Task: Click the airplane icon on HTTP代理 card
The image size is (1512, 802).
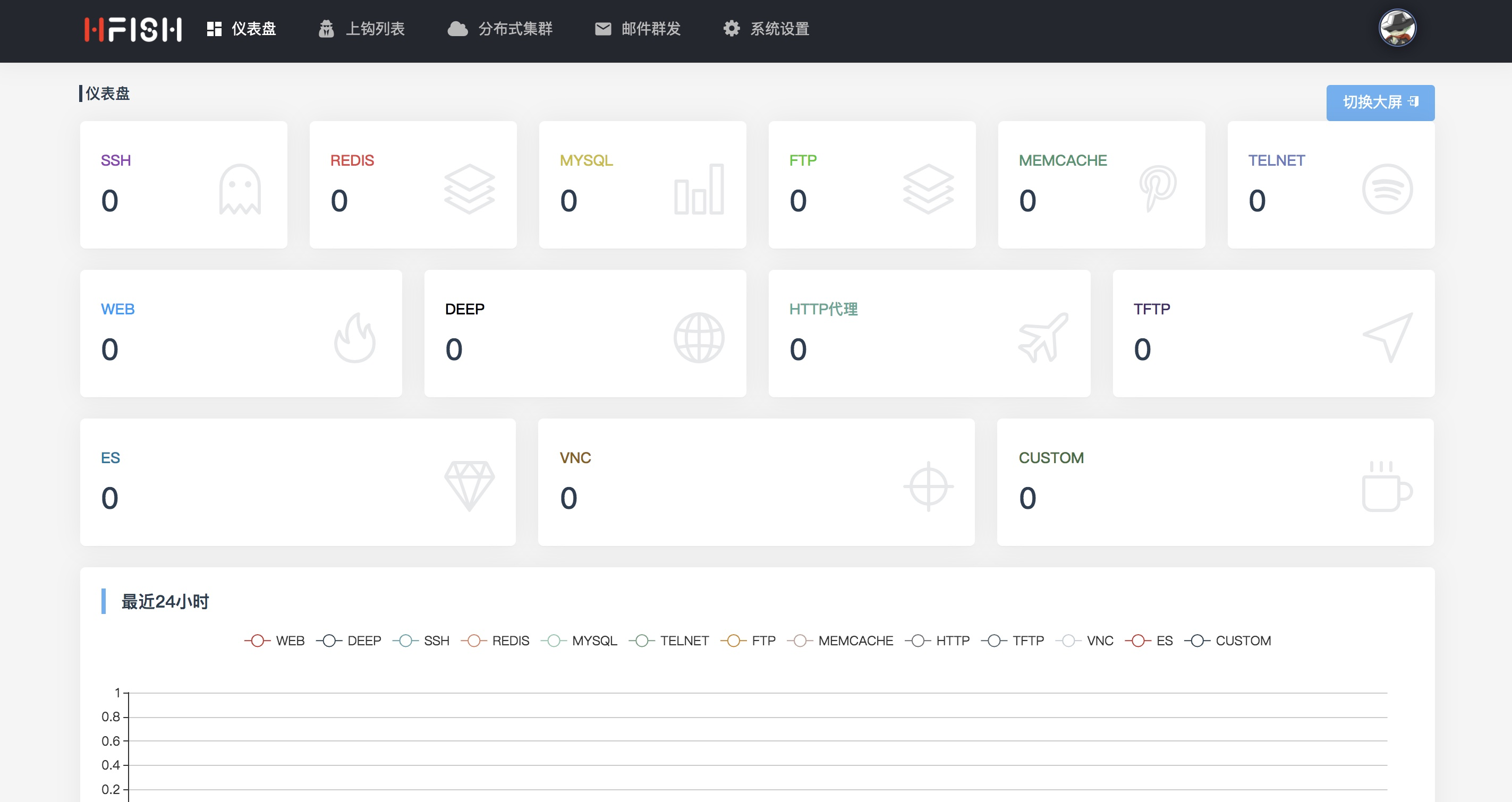Action: tap(1043, 337)
